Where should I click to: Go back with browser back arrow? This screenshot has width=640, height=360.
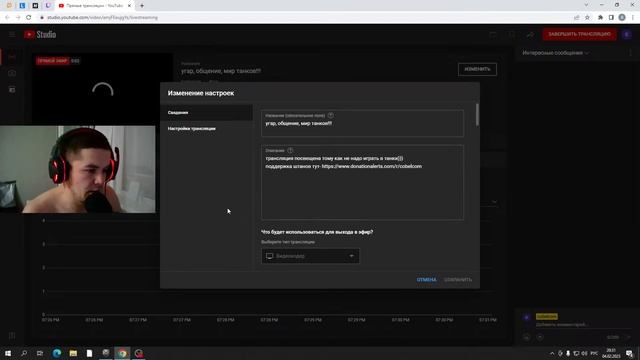7,18
